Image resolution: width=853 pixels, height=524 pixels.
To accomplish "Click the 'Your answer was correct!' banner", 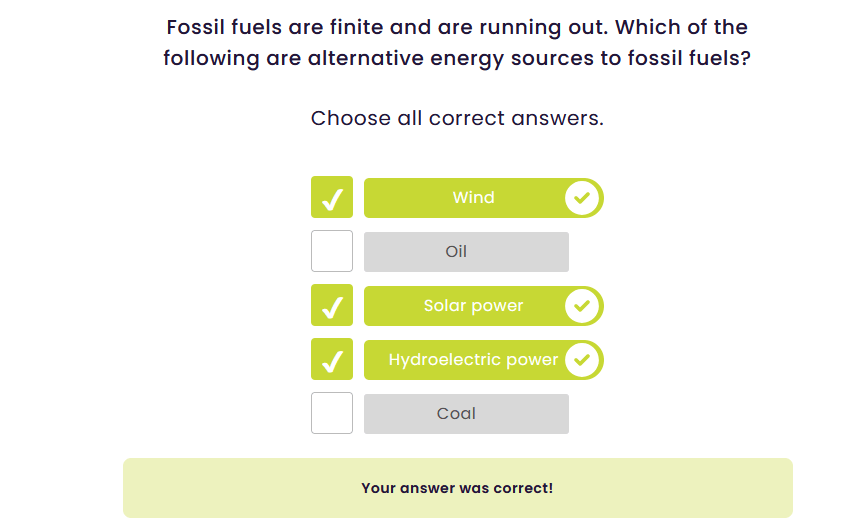I will 457,489.
